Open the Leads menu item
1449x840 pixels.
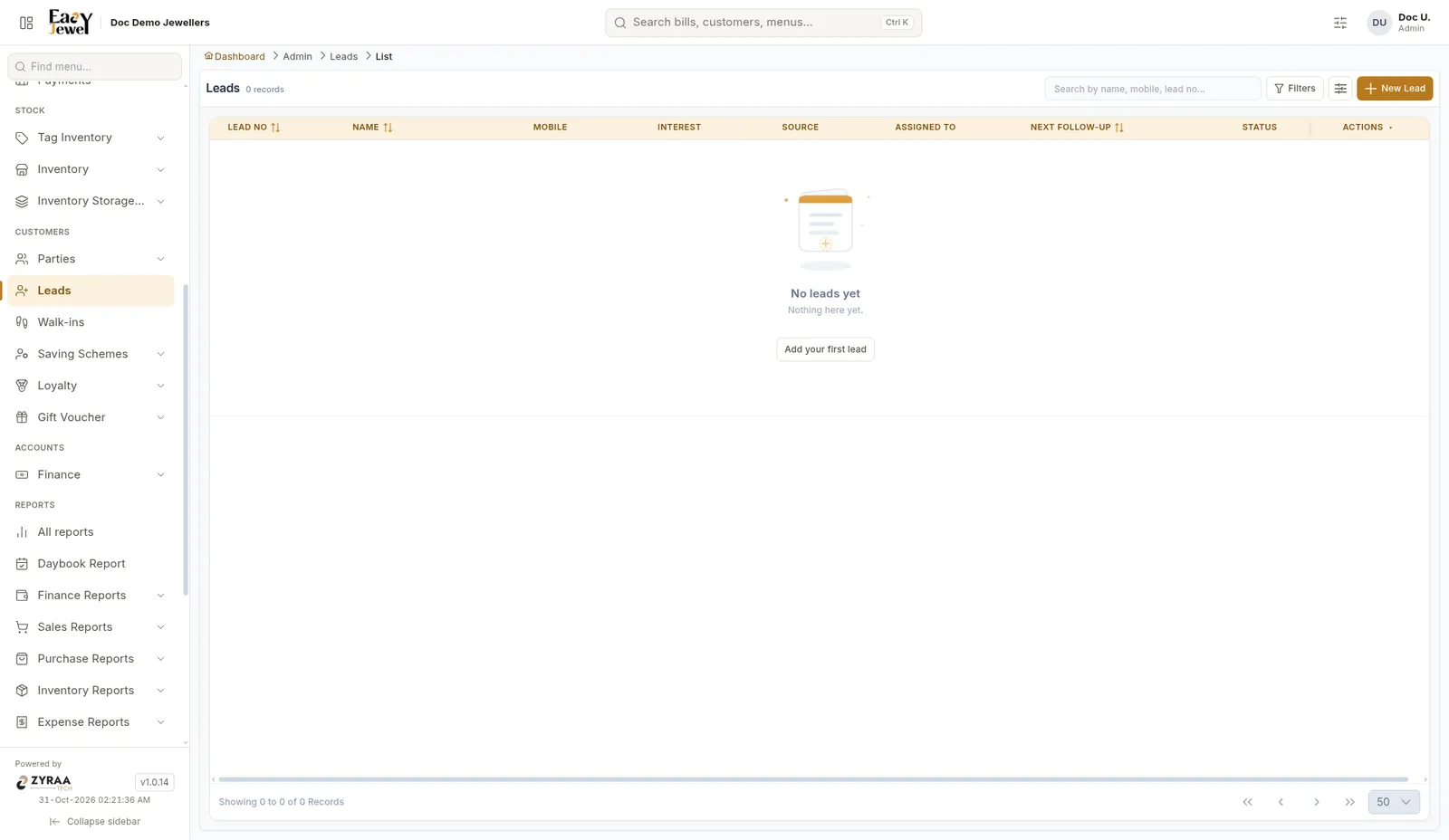point(91,291)
